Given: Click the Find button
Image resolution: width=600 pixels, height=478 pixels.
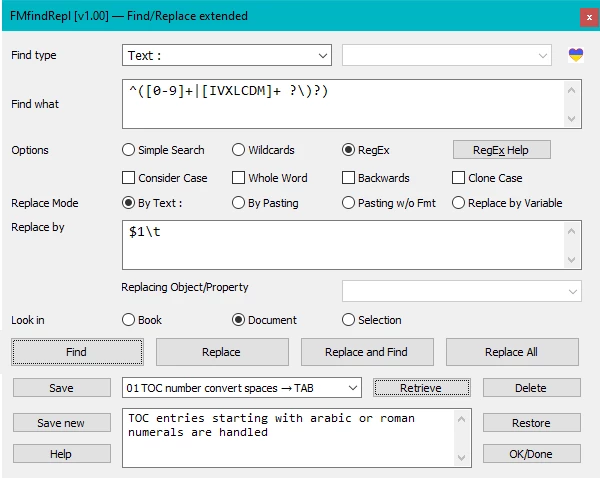Looking at the screenshot, I should click(x=77, y=352).
